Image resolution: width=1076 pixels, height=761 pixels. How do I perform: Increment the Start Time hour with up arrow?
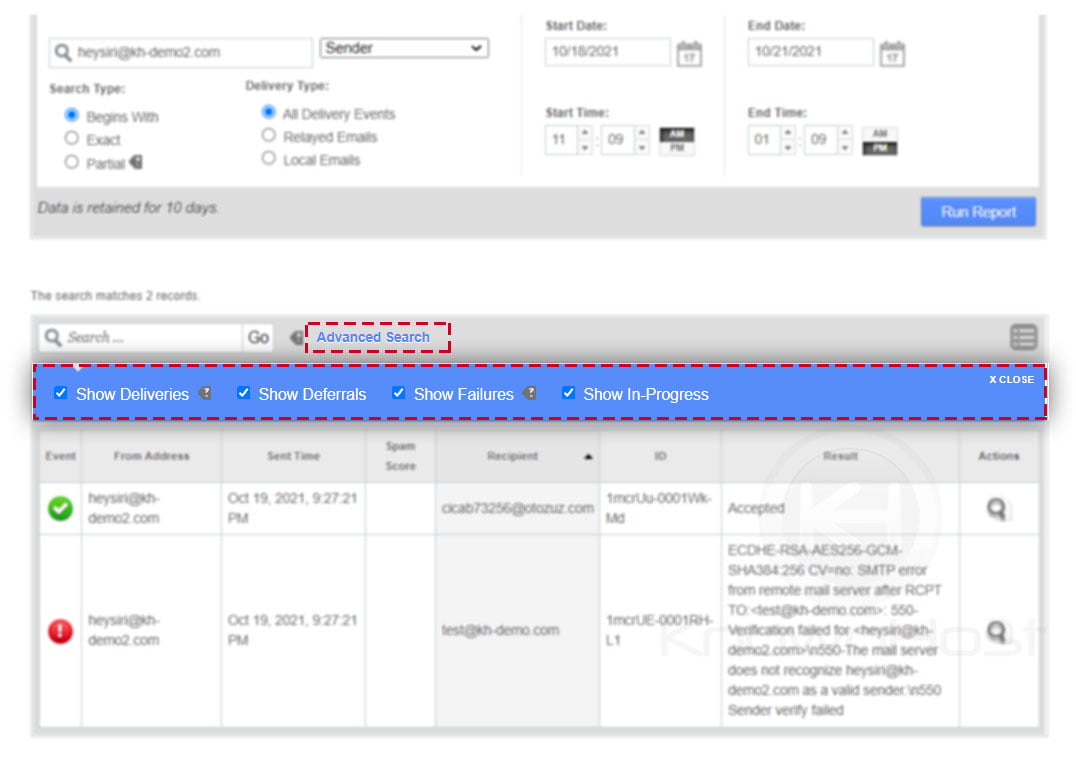click(584, 131)
